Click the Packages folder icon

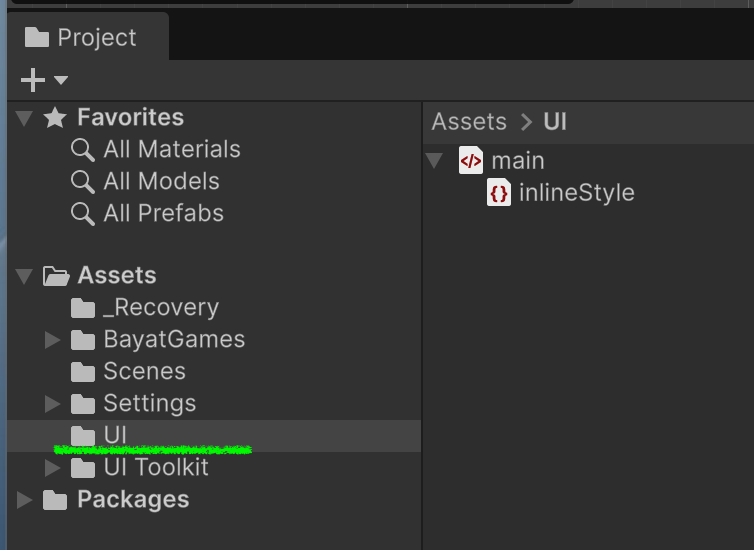tap(56, 500)
